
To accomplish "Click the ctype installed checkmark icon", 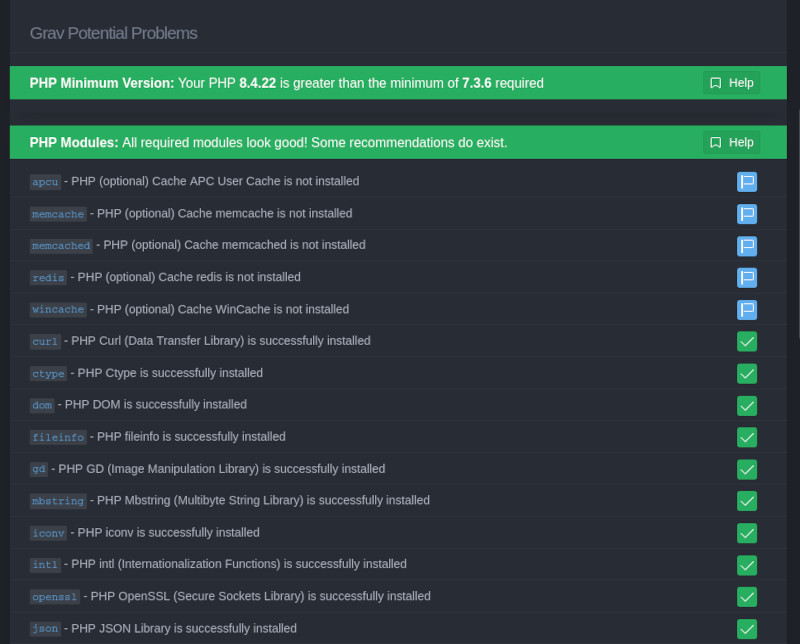I will 746,374.
